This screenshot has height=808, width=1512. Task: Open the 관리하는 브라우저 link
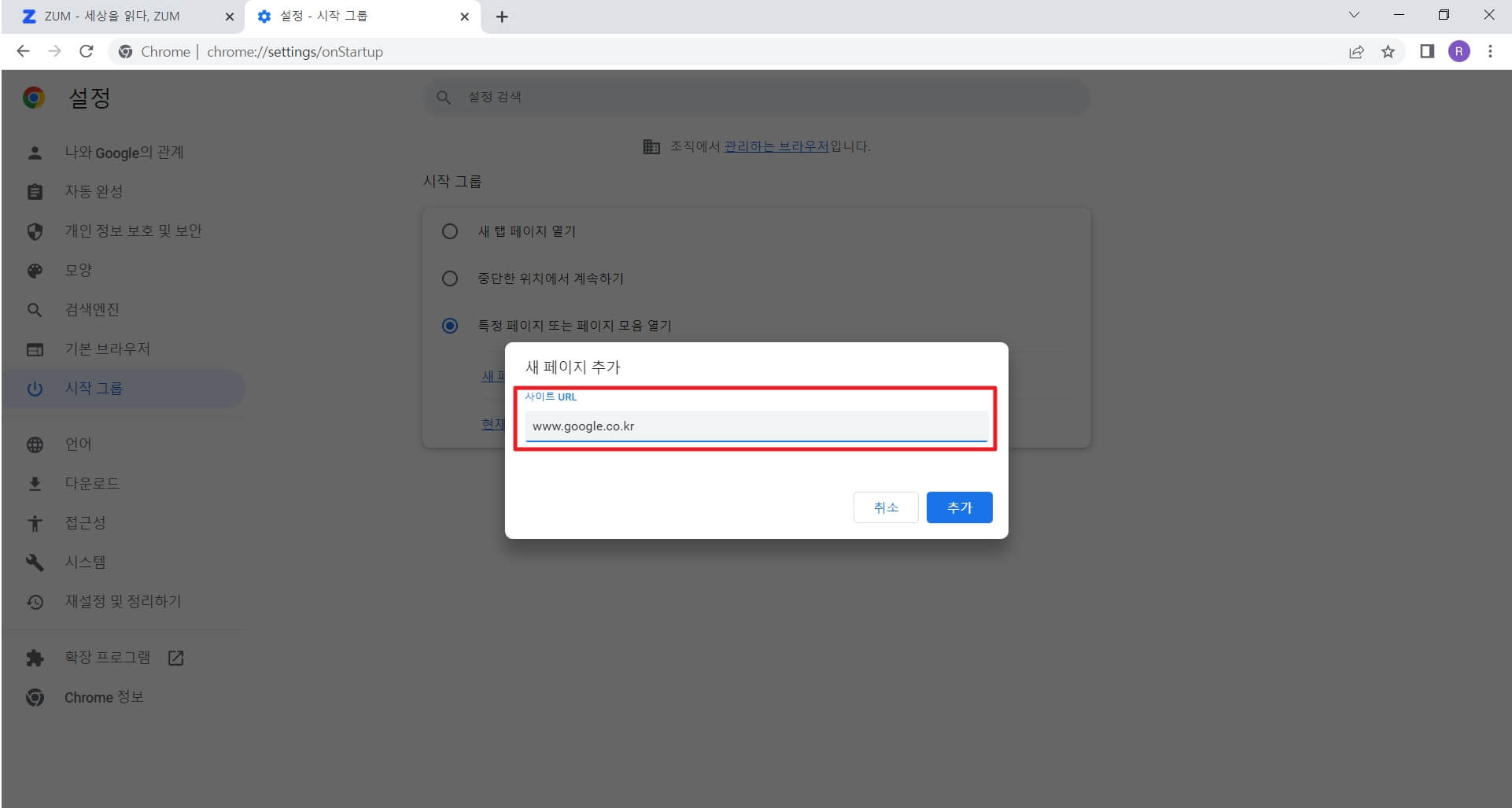777,146
